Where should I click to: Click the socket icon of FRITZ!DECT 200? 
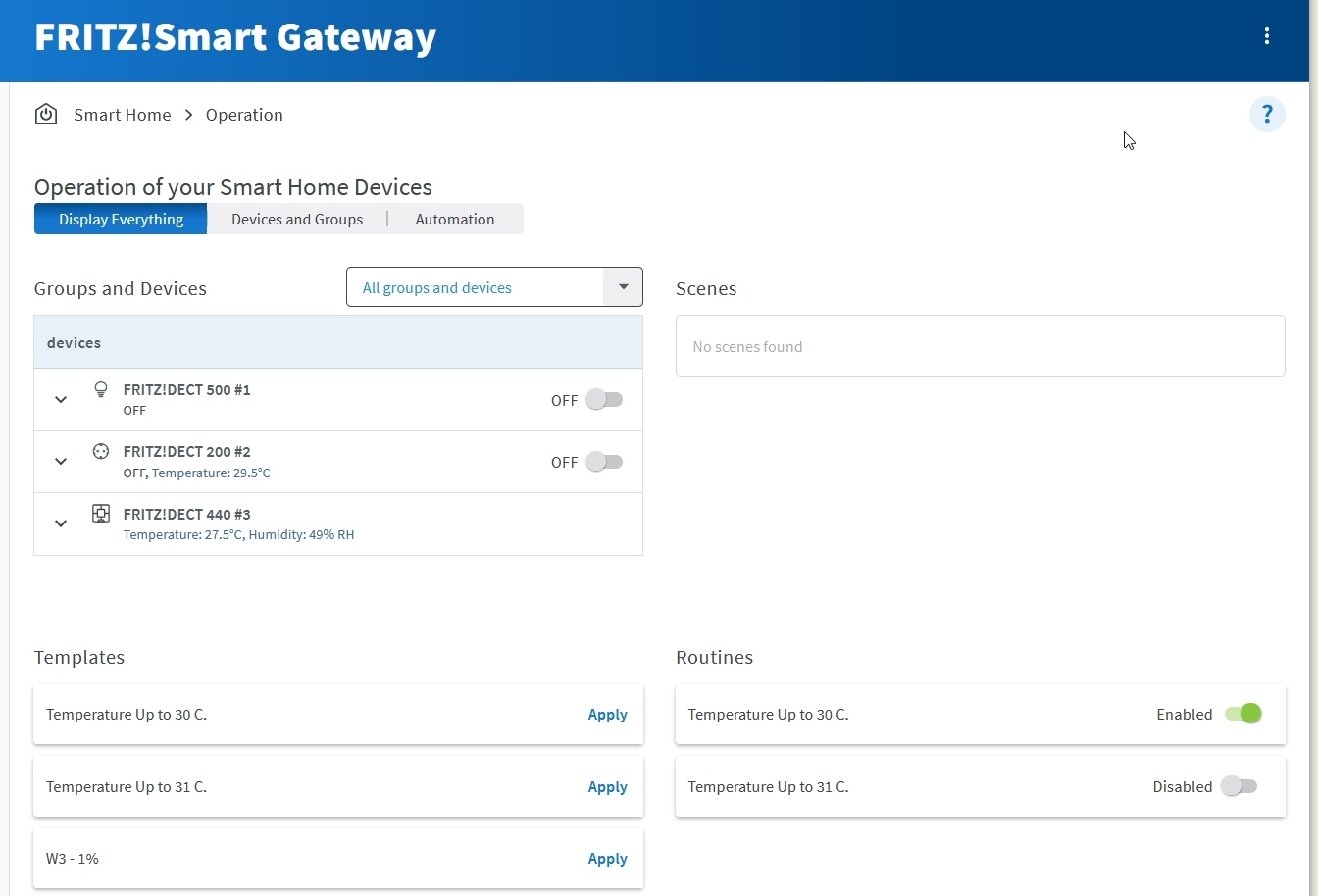pyautogui.click(x=100, y=451)
